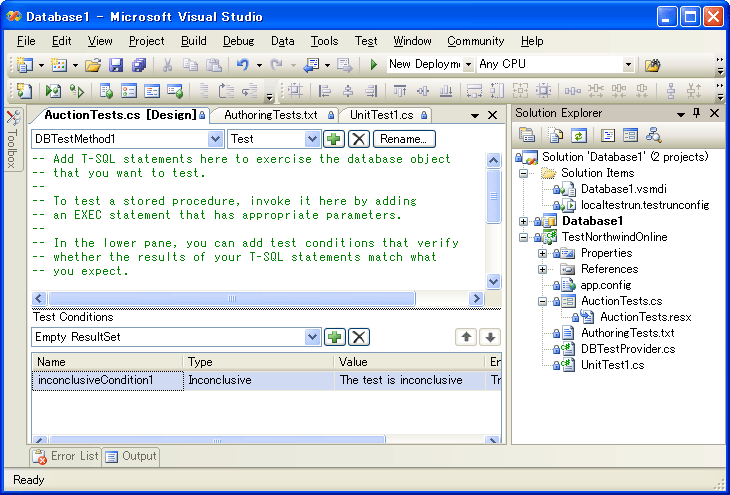Click the Navigate Forward icon
Viewport: 730px width, 495px height.
(x=345, y=65)
